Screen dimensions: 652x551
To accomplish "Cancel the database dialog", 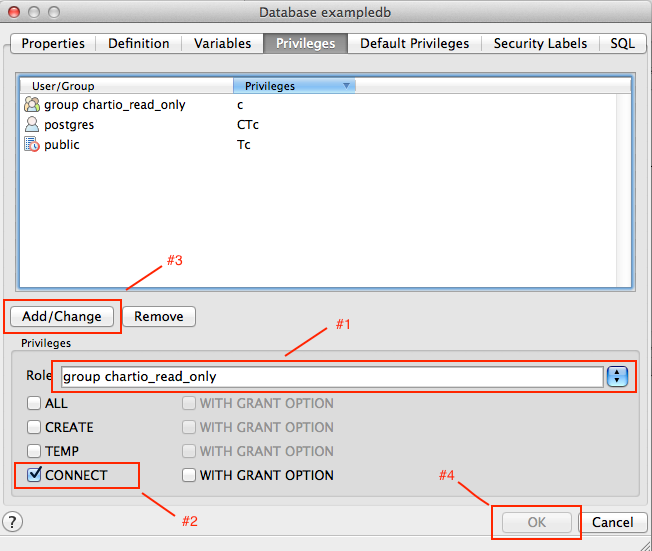I will (612, 522).
